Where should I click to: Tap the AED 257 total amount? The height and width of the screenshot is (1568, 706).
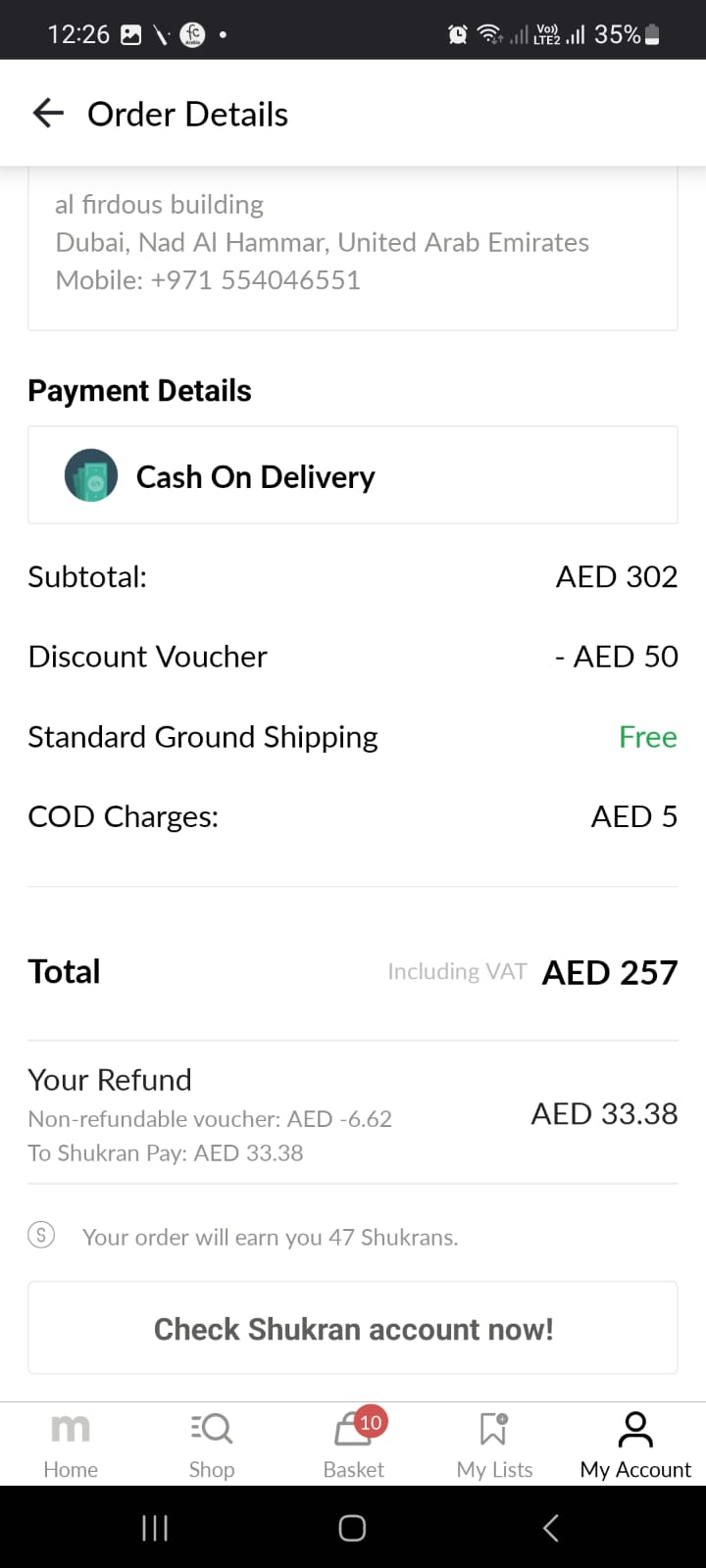[609, 972]
